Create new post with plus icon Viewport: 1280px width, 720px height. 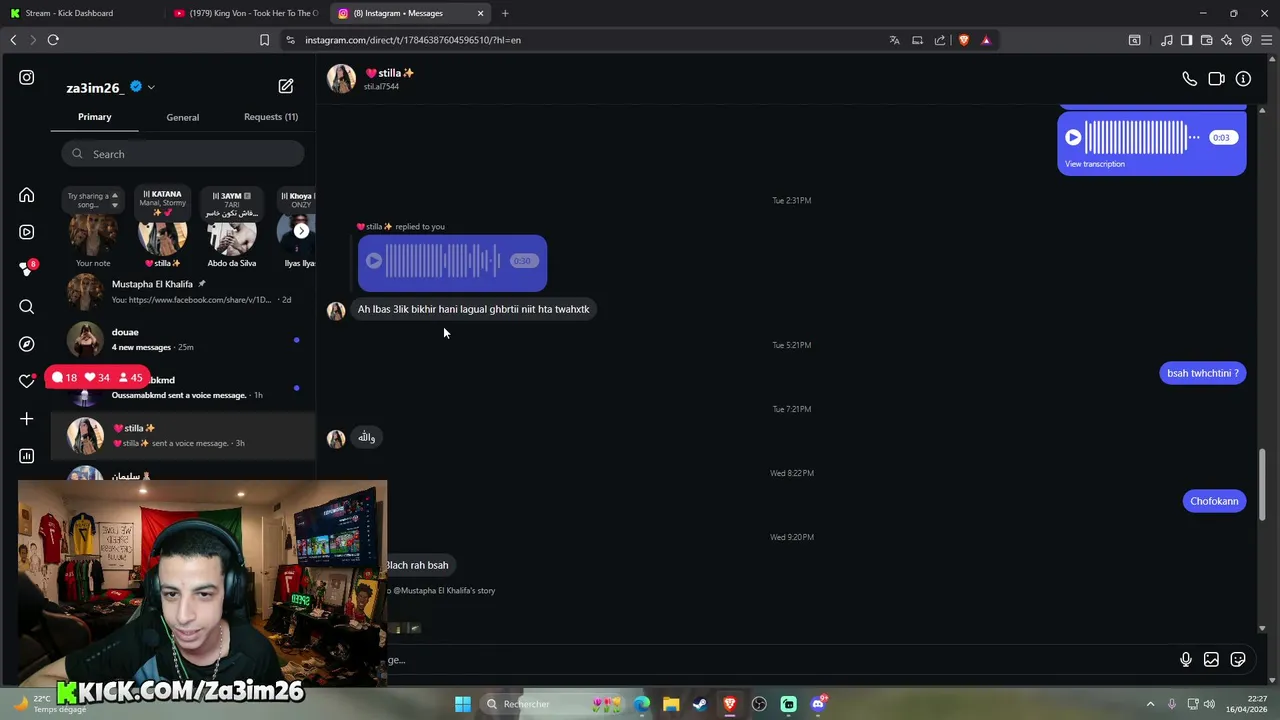[x=27, y=418]
